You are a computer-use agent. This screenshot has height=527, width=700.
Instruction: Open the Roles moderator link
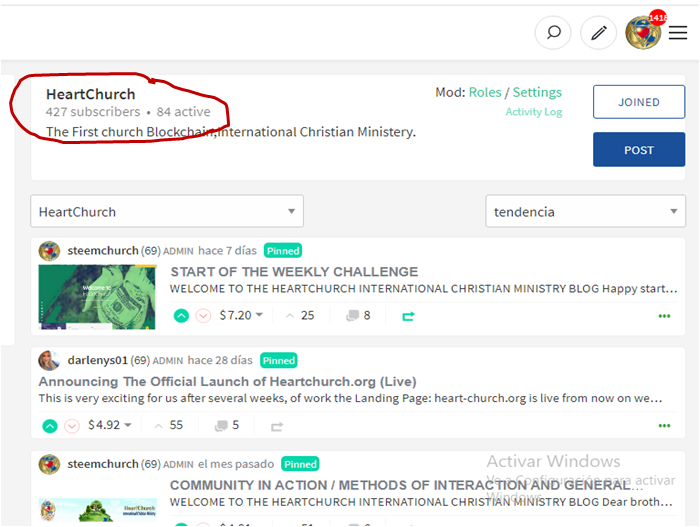coord(485,92)
